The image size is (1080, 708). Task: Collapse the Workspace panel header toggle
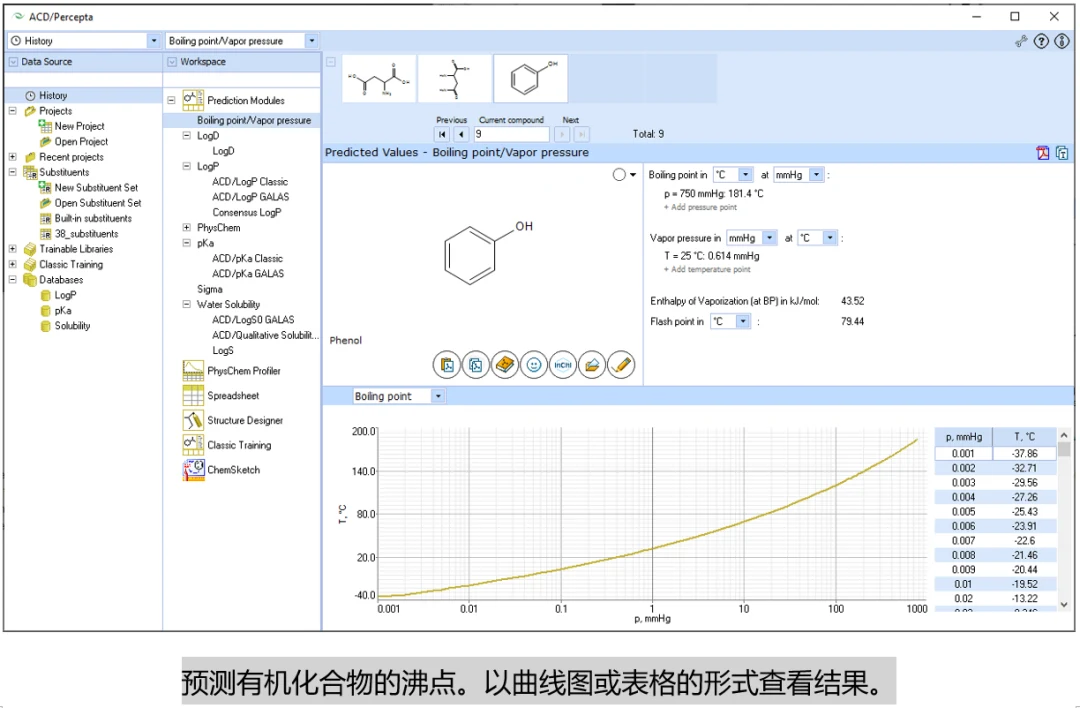pyautogui.click(x=172, y=62)
